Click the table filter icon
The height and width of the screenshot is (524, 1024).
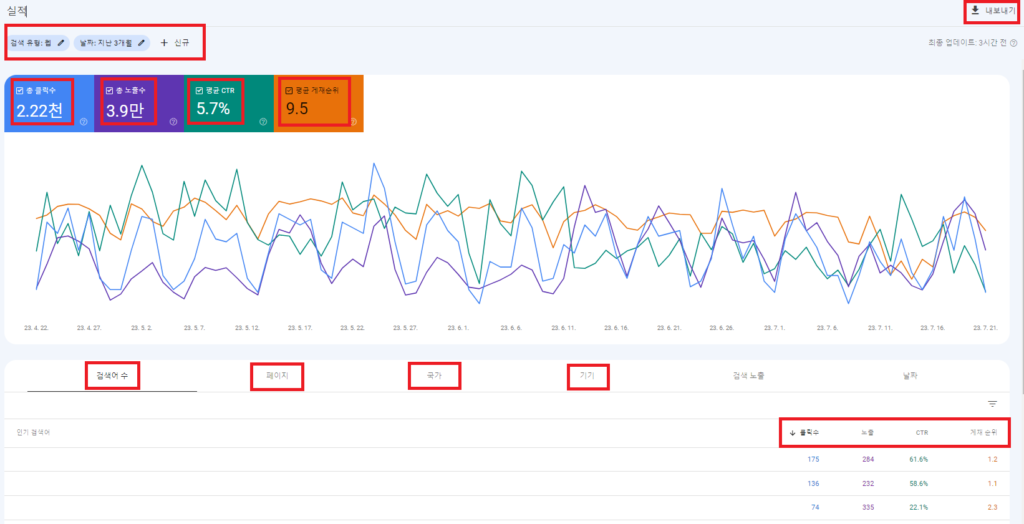(992, 404)
